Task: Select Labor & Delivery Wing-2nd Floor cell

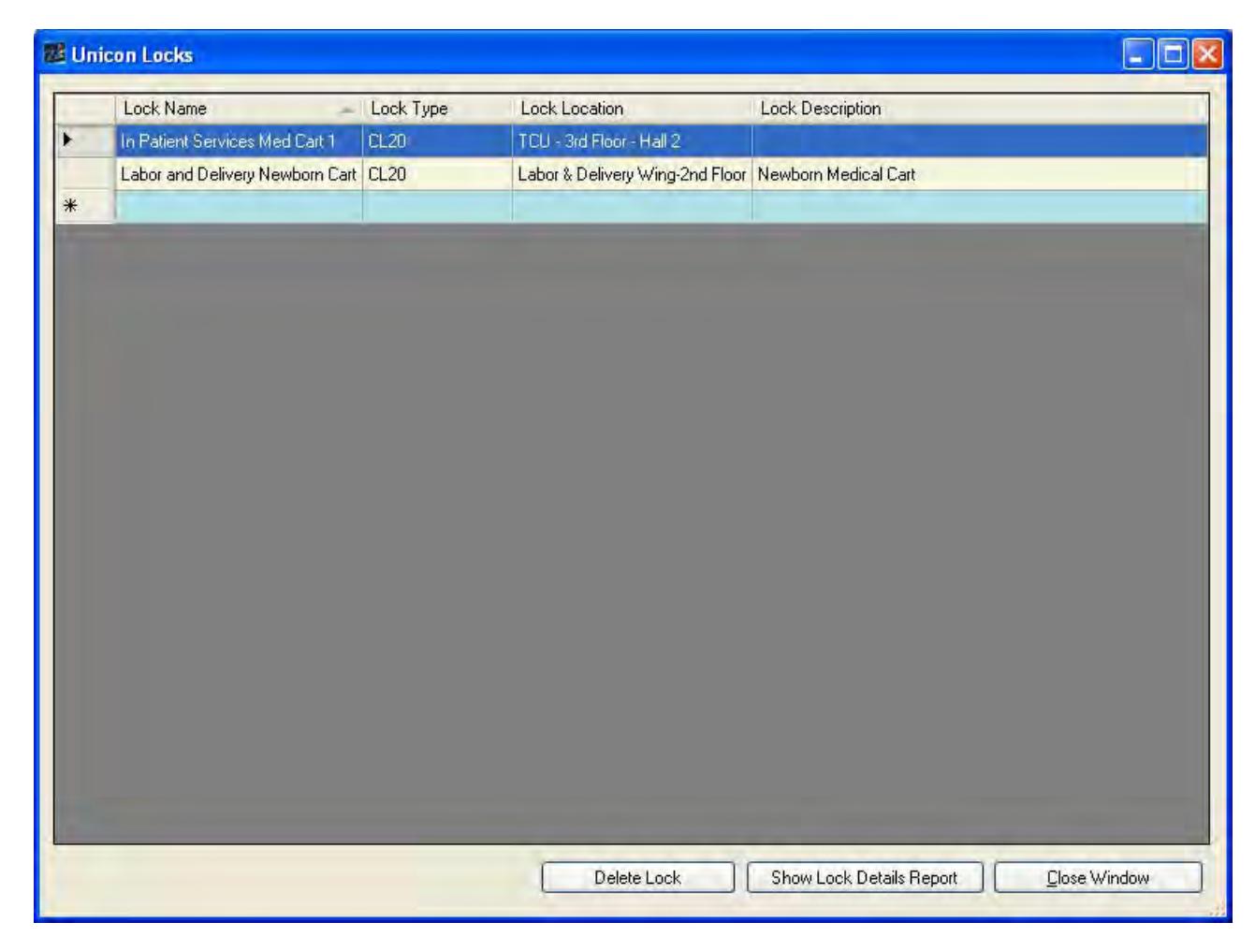Action: [633, 174]
